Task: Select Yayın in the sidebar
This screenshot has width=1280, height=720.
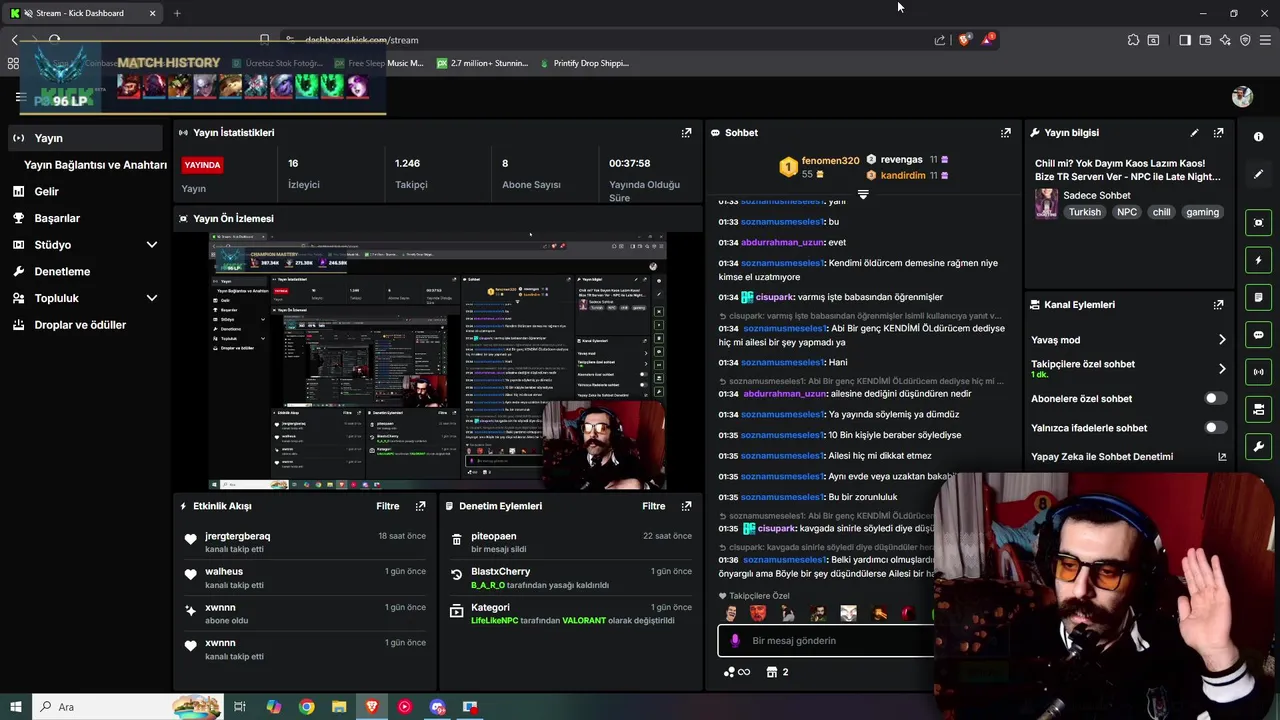Action: tap(86, 138)
